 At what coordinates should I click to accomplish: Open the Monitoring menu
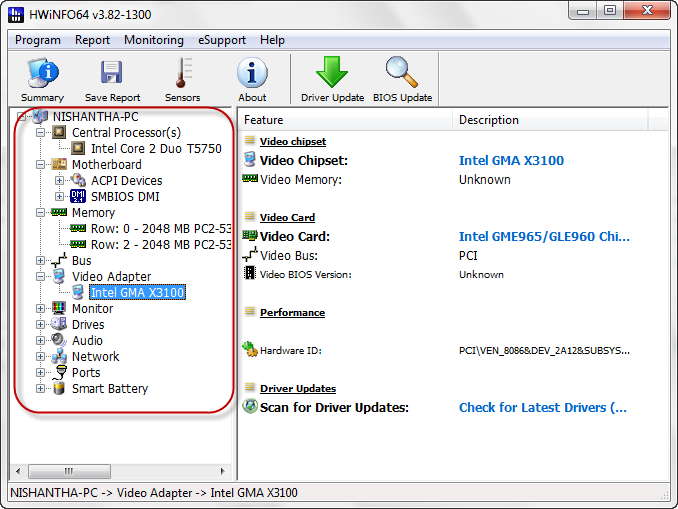click(x=154, y=40)
